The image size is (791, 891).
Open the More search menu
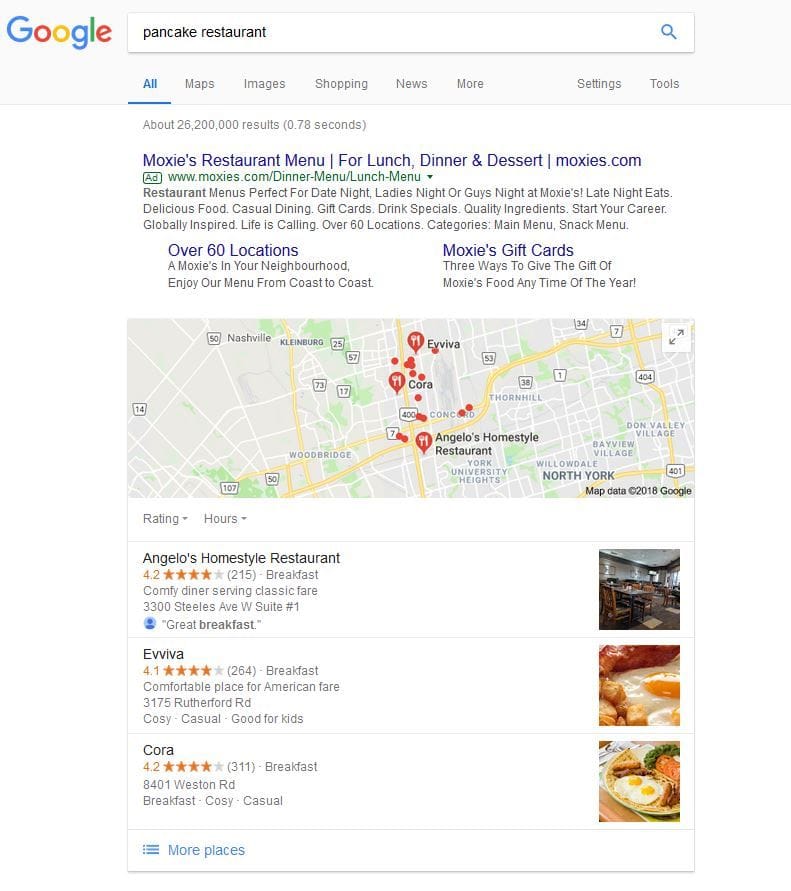tap(470, 84)
